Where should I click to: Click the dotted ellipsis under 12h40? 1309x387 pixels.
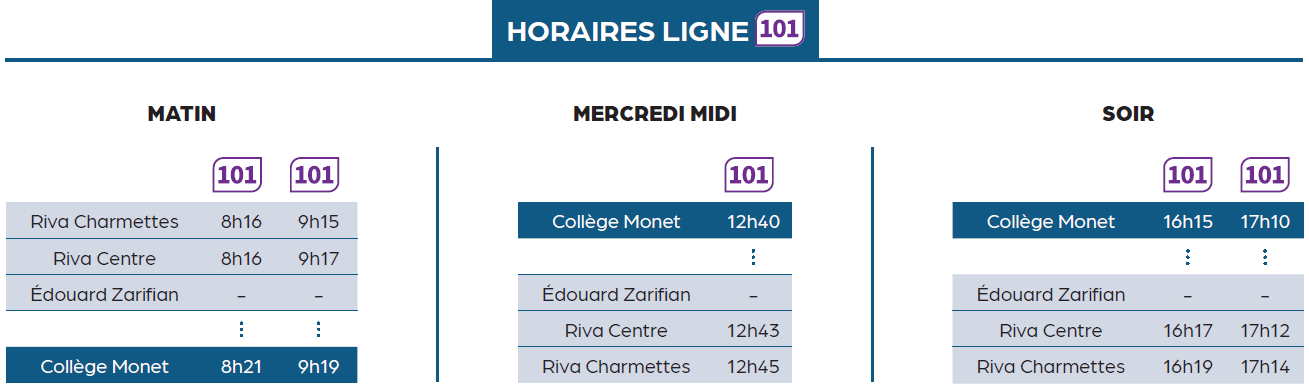[x=753, y=257]
